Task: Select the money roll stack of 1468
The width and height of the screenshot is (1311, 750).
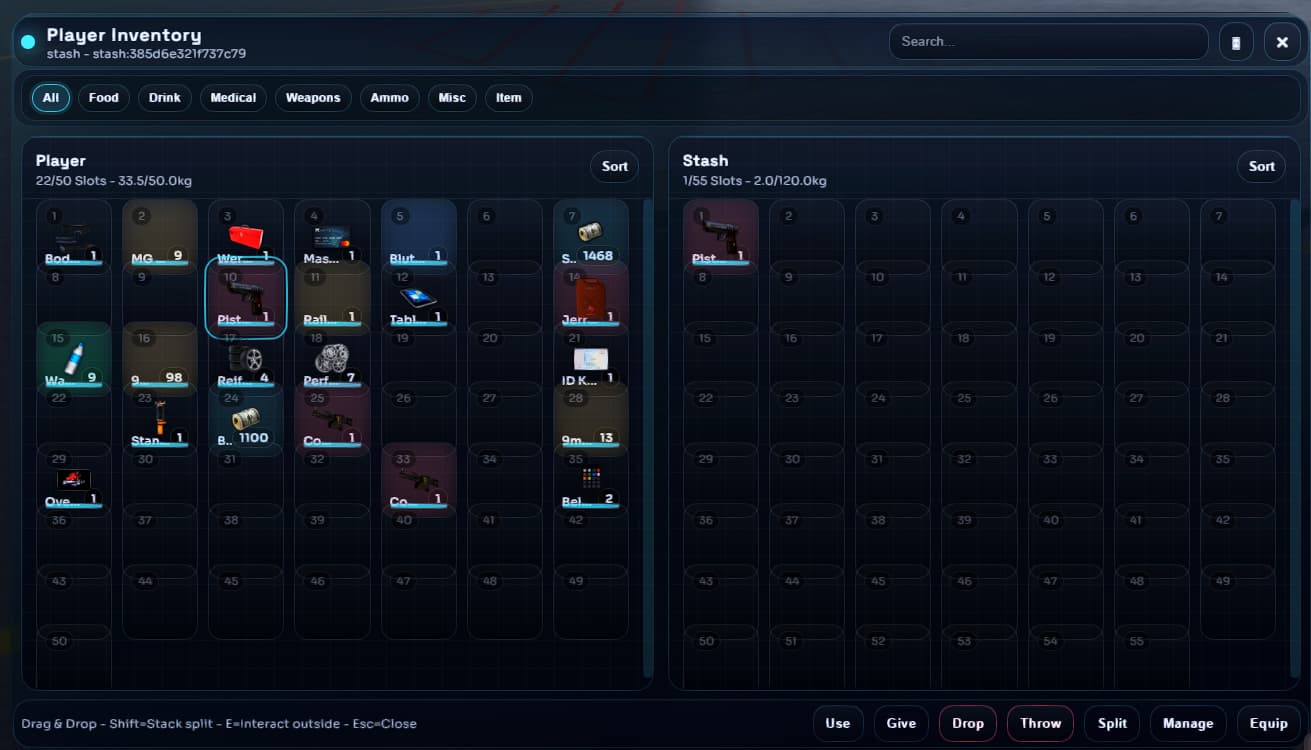Action: point(590,236)
